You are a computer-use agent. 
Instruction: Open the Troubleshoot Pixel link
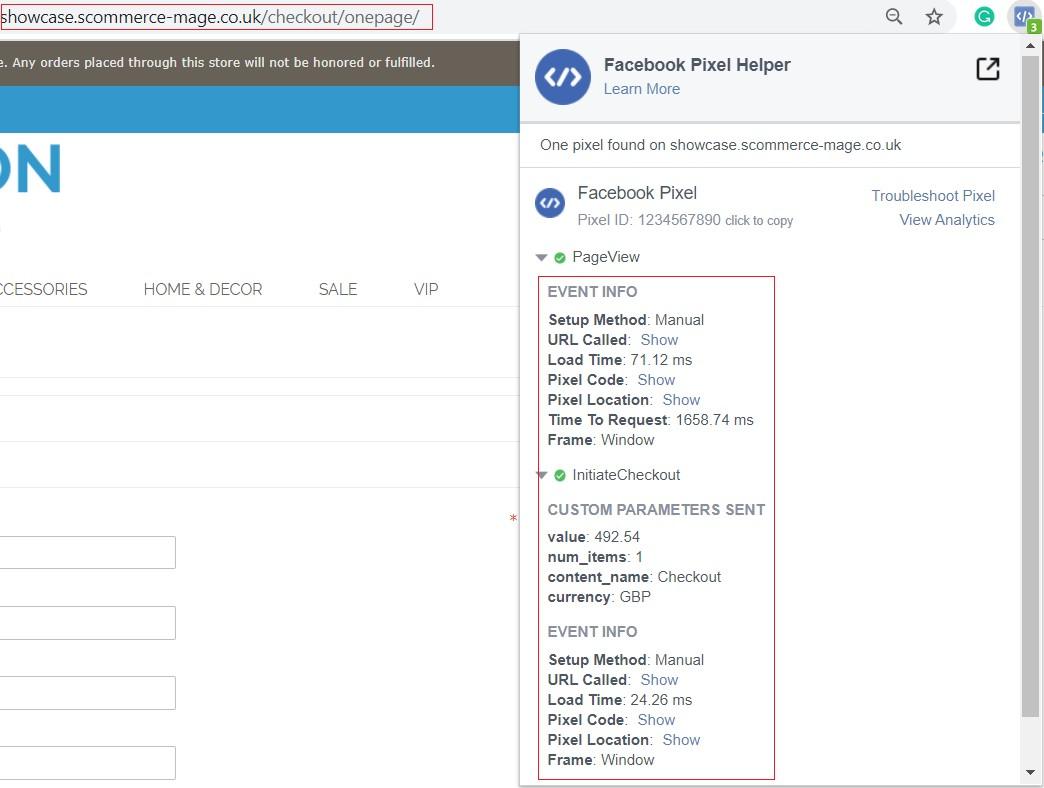coord(932,196)
